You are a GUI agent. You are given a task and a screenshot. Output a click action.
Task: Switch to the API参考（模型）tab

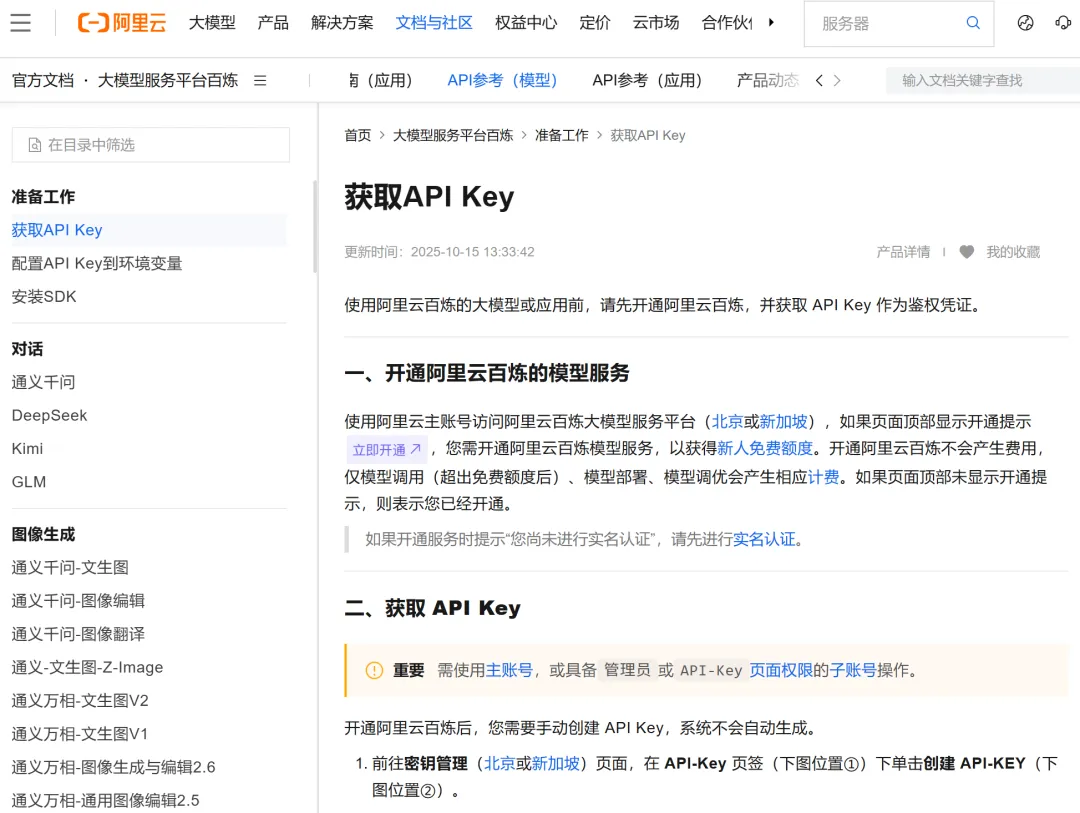(x=502, y=81)
